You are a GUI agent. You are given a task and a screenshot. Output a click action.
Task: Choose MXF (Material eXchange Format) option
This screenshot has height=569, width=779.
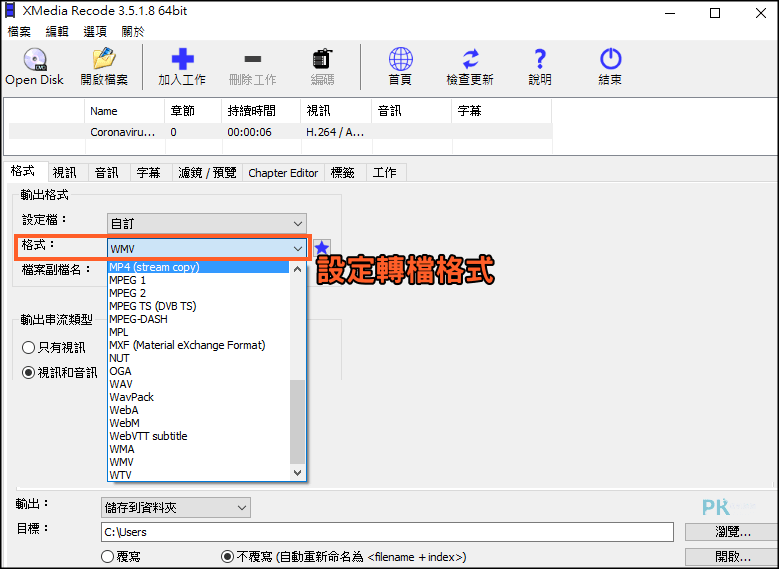tap(198, 345)
